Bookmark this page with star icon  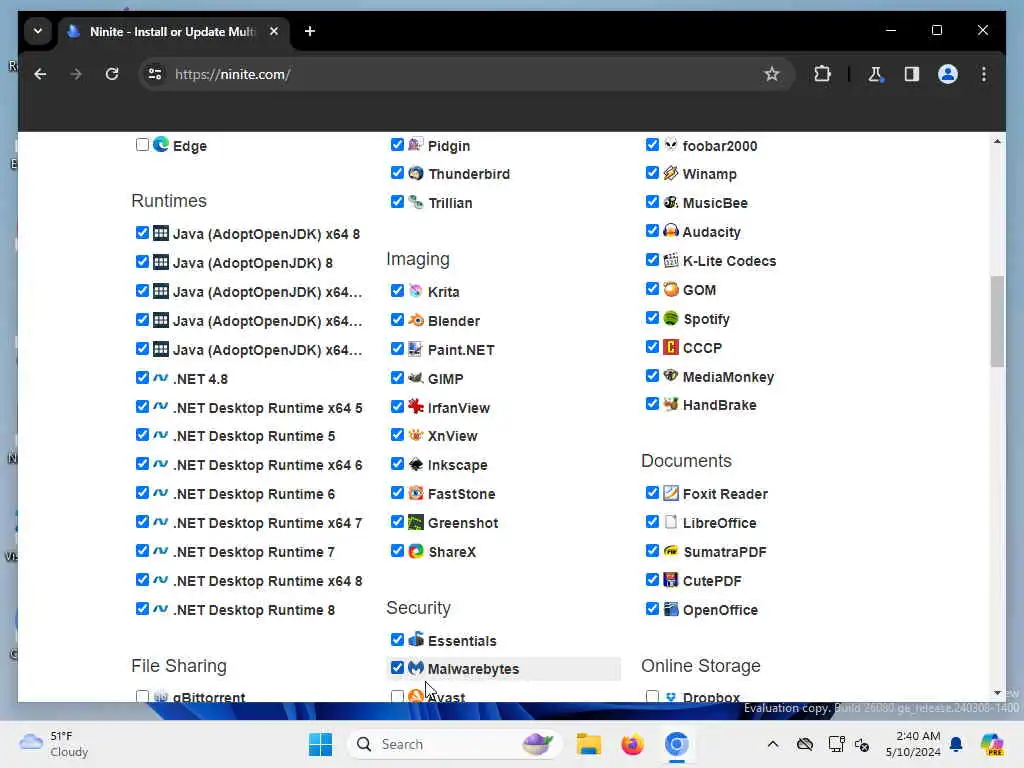[771, 74]
